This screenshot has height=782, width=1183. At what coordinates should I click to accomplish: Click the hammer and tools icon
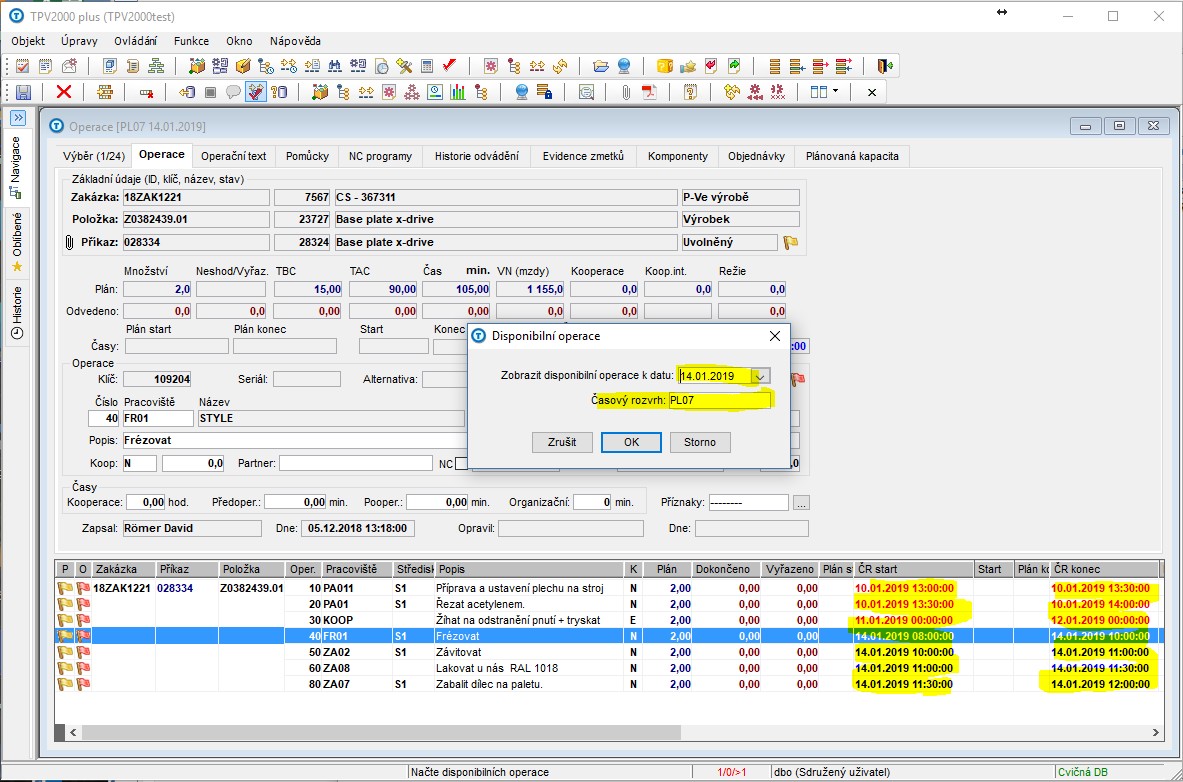pyautogui.click(x=404, y=66)
